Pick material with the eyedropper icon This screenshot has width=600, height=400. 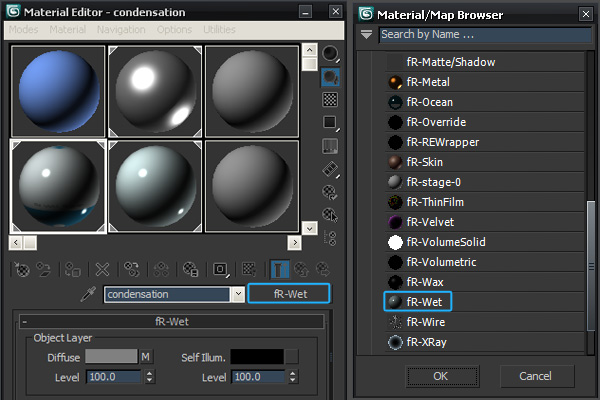(88, 294)
